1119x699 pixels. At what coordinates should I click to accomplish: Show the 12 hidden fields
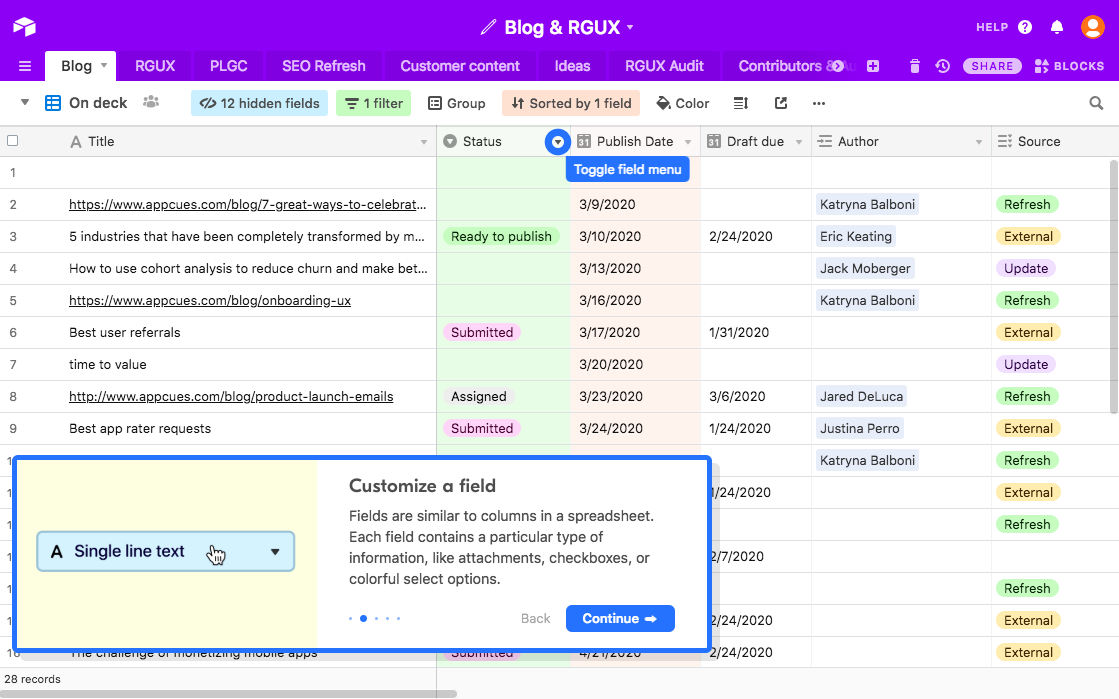pos(260,104)
